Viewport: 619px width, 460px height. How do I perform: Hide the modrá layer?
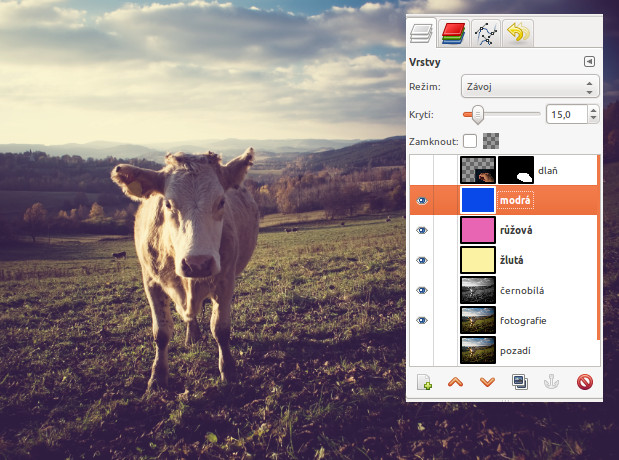[422, 201]
